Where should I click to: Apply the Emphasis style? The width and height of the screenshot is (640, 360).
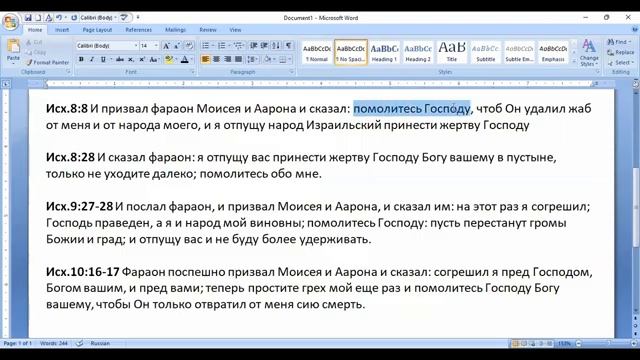point(553,52)
